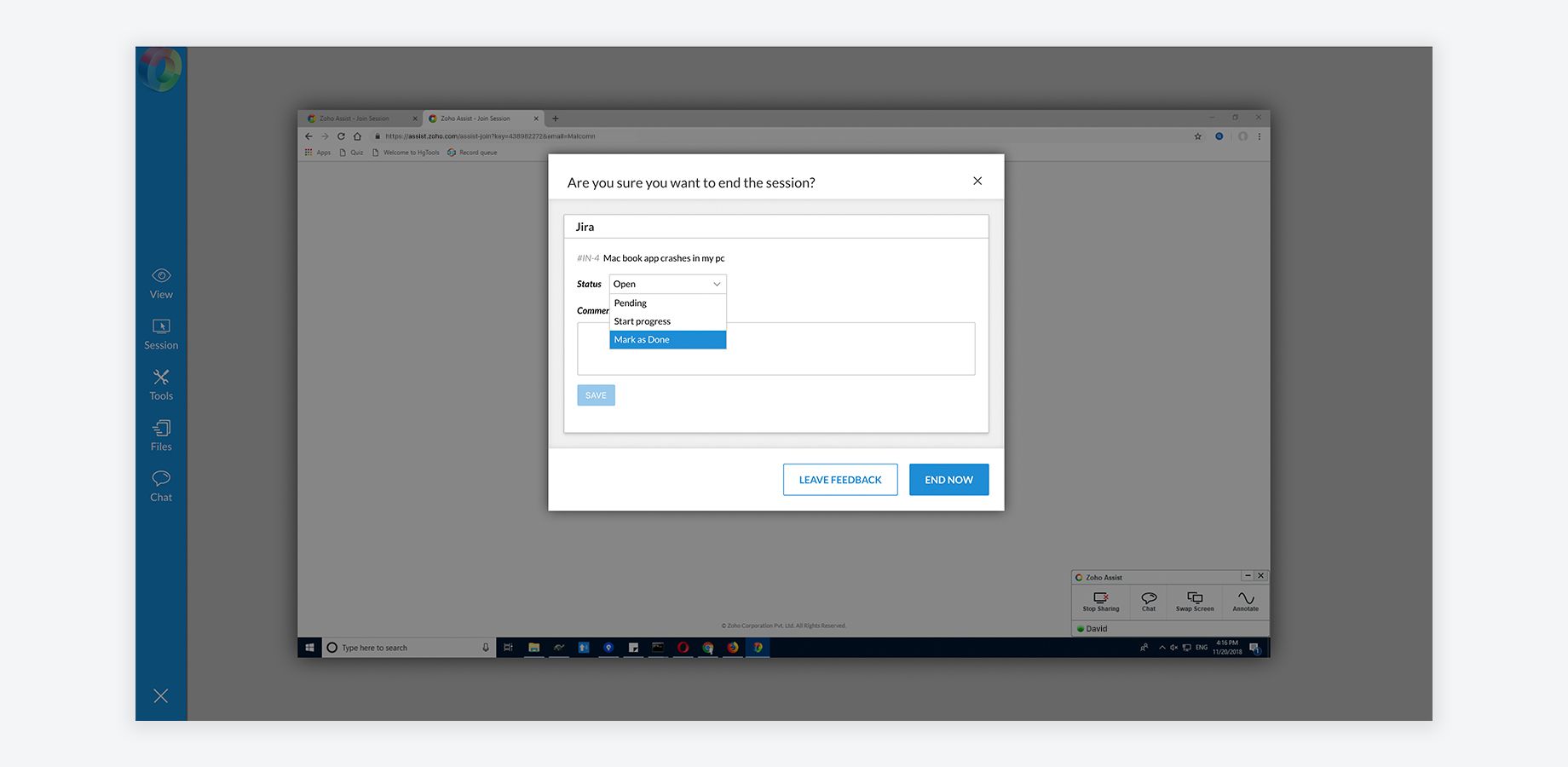The width and height of the screenshot is (1568, 767).
Task: Open Welcome to HgTools bookmark
Action: [406, 153]
